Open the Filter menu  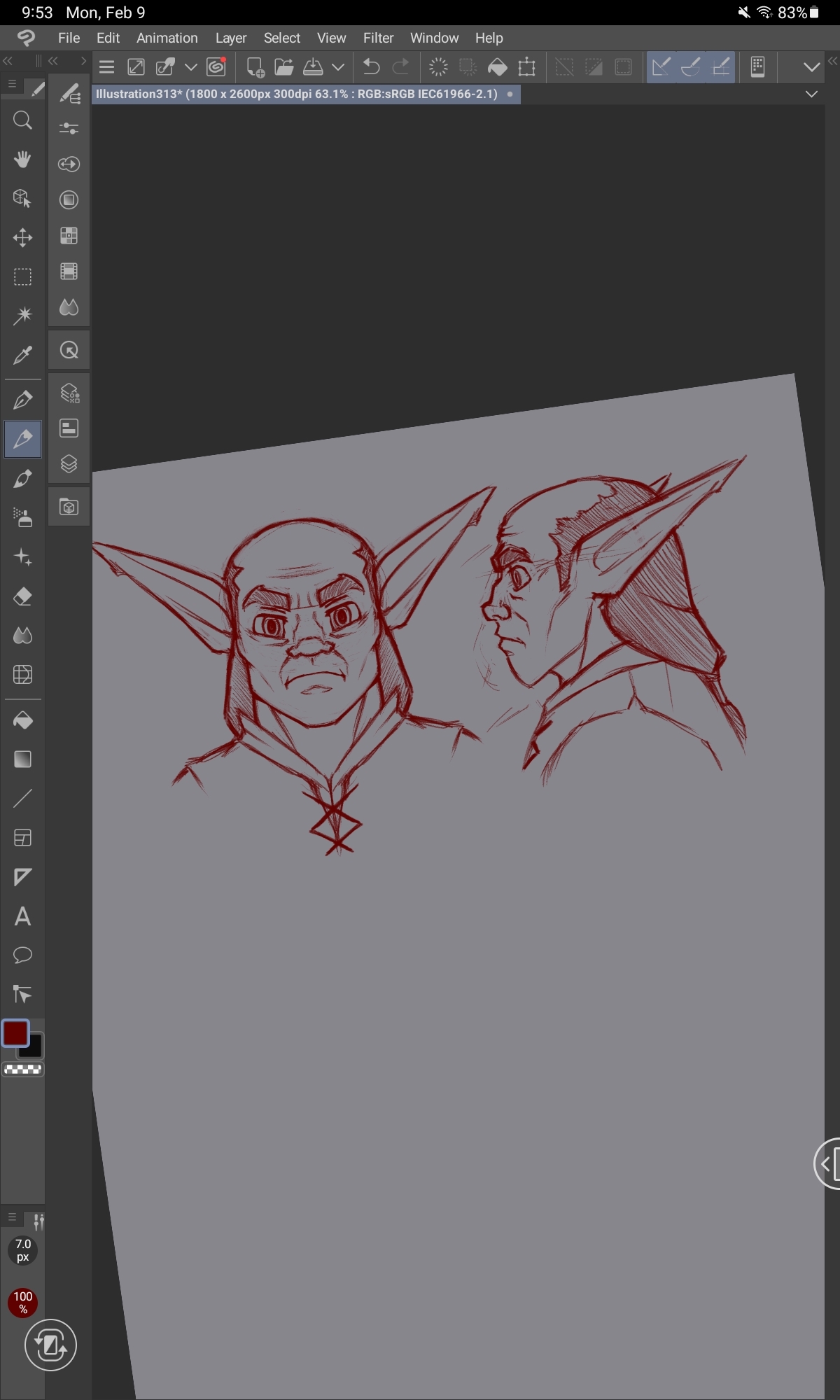(378, 38)
